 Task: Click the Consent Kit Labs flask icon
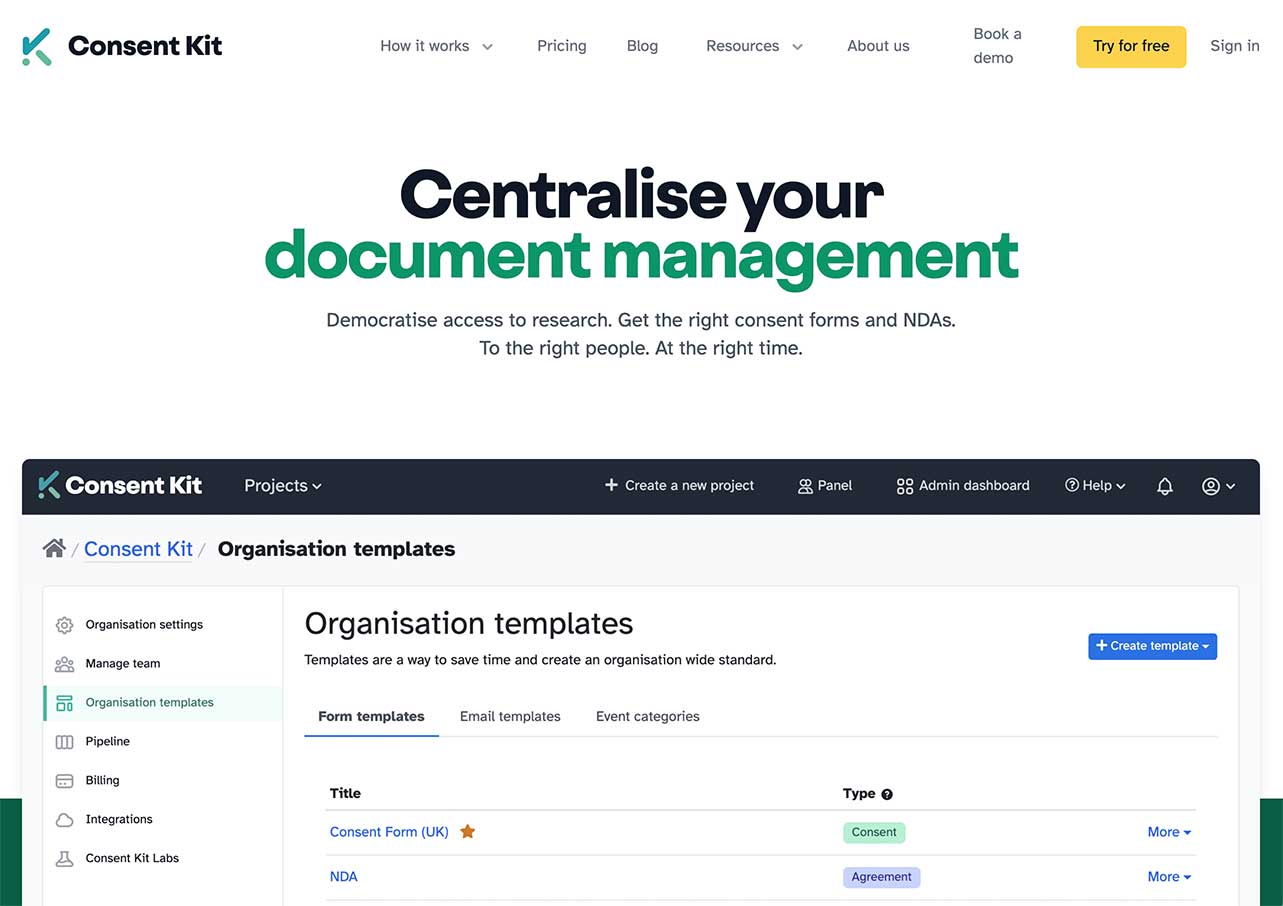coord(64,859)
